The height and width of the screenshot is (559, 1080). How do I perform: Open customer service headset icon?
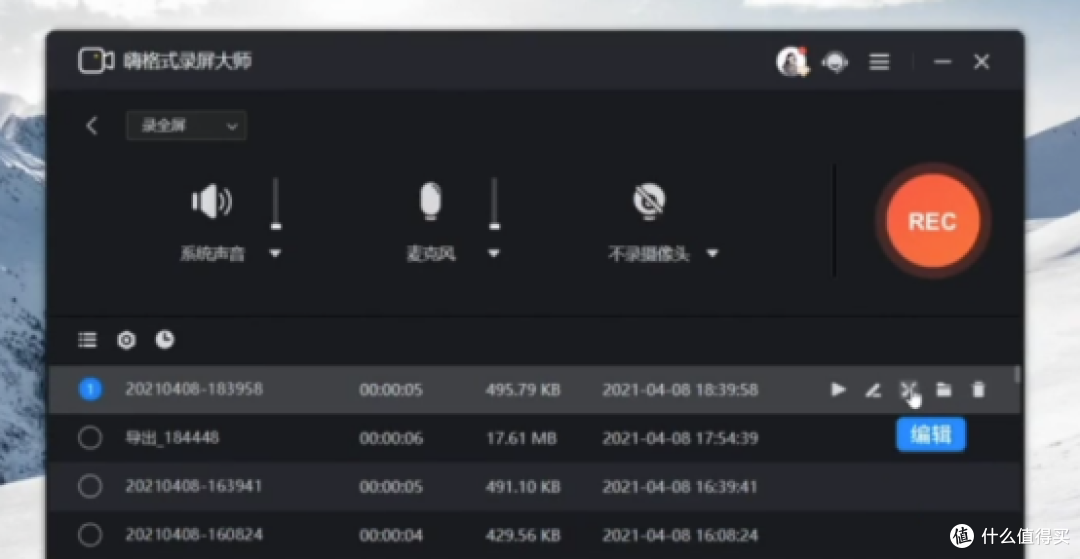pyautogui.click(x=835, y=62)
